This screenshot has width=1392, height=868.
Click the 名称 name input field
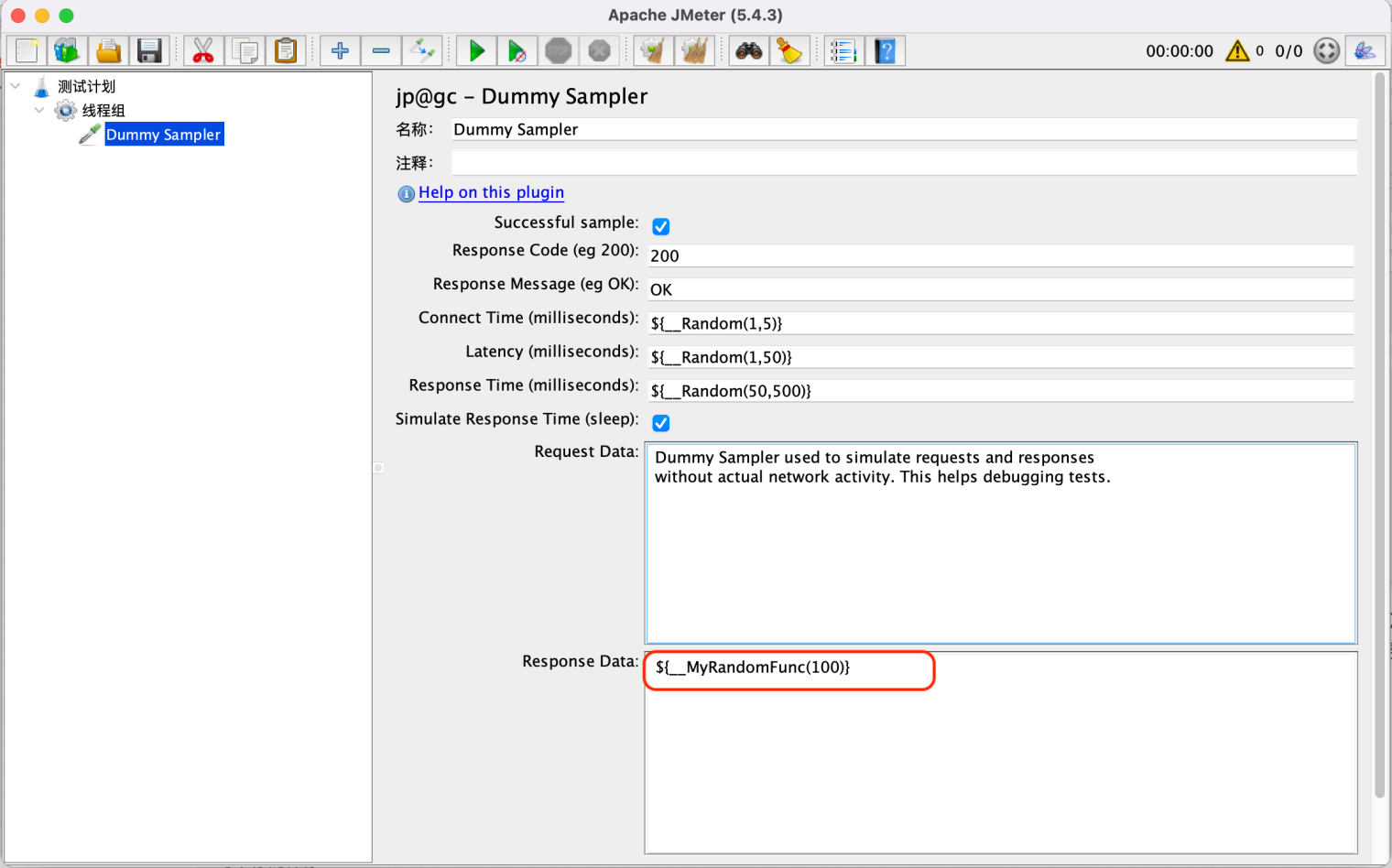[904, 129]
